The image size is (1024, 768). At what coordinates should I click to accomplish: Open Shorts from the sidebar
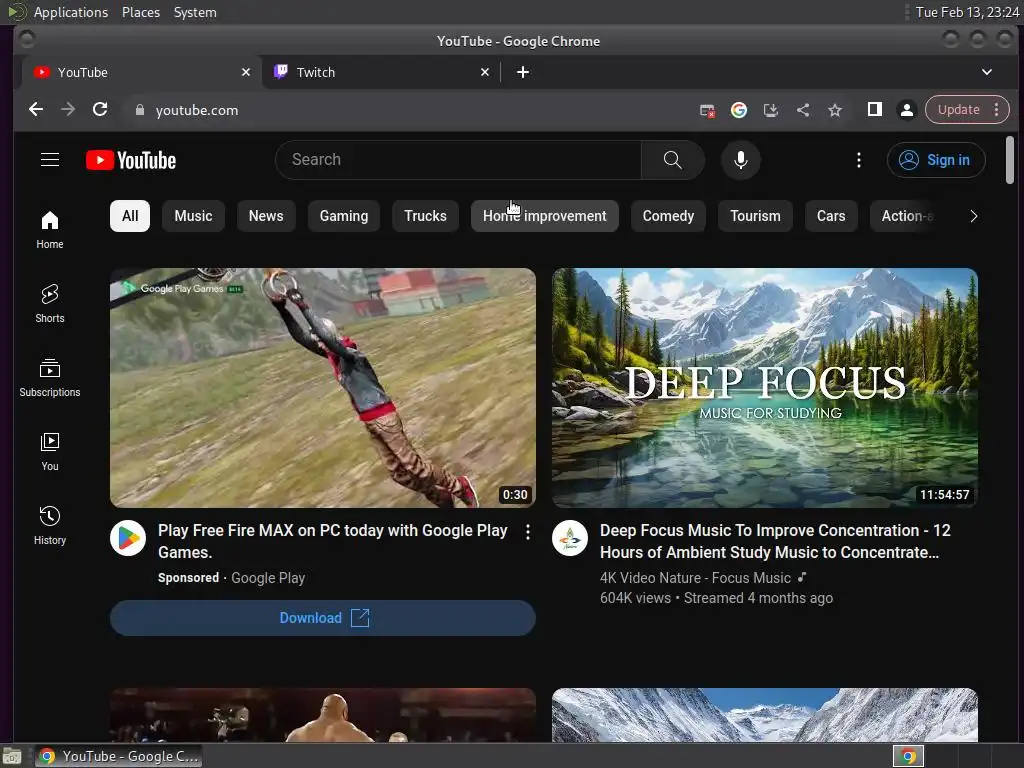[50, 304]
